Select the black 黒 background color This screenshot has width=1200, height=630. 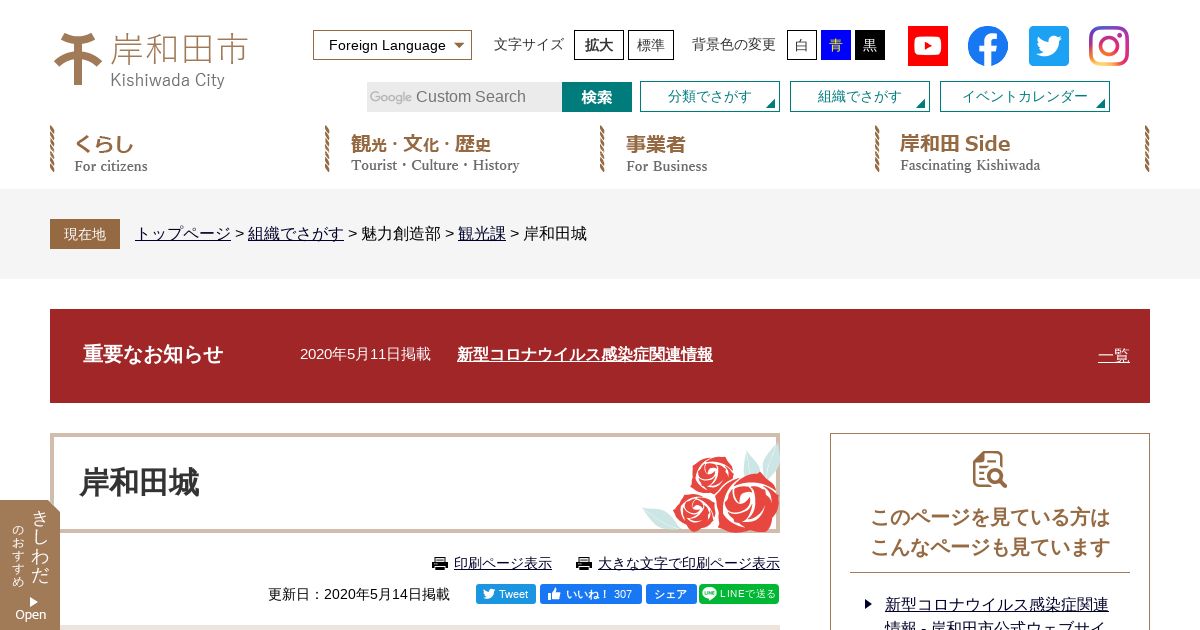870,45
